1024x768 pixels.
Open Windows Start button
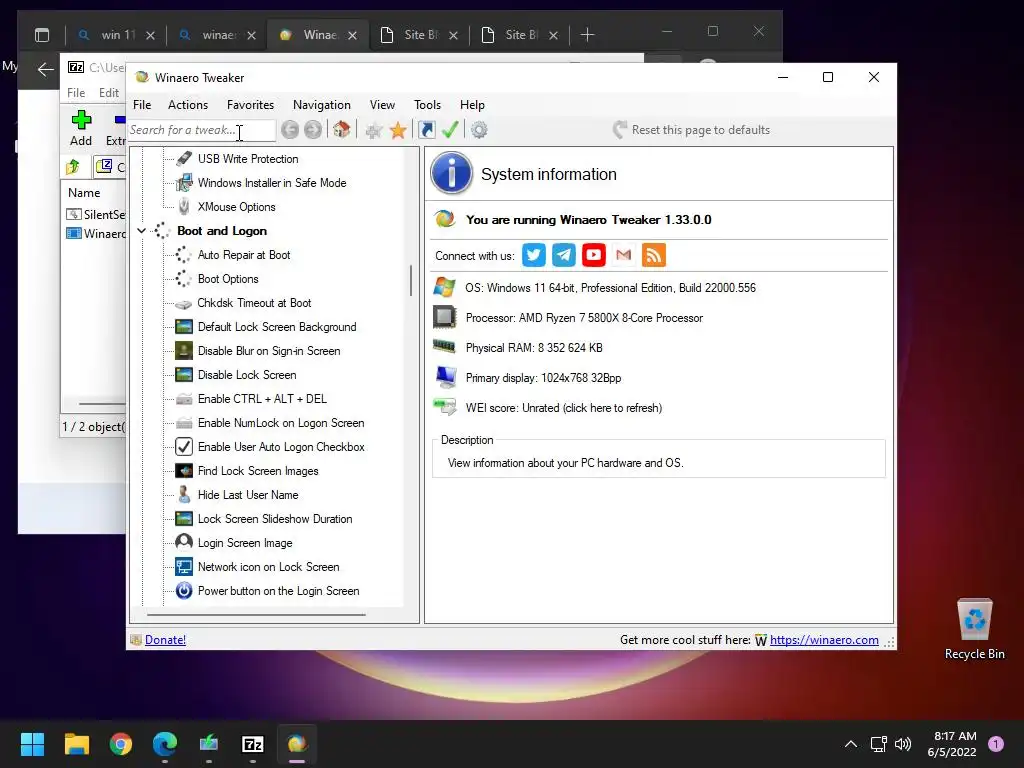point(32,744)
